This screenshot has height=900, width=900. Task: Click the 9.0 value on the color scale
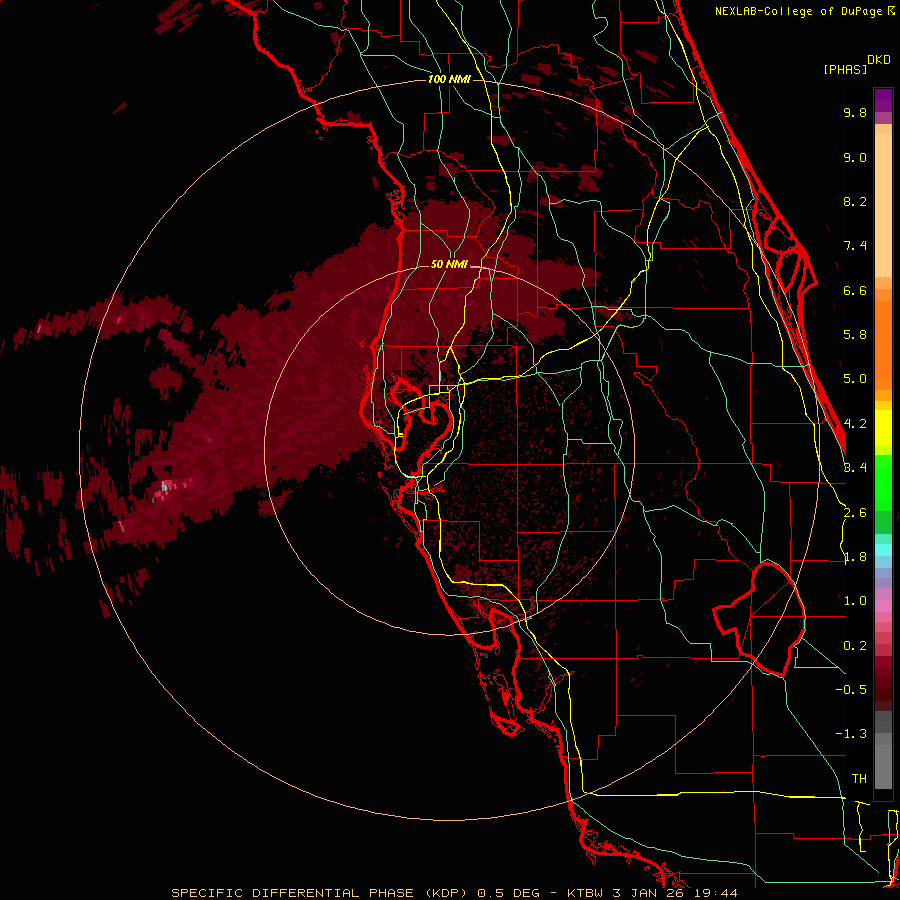click(x=855, y=157)
